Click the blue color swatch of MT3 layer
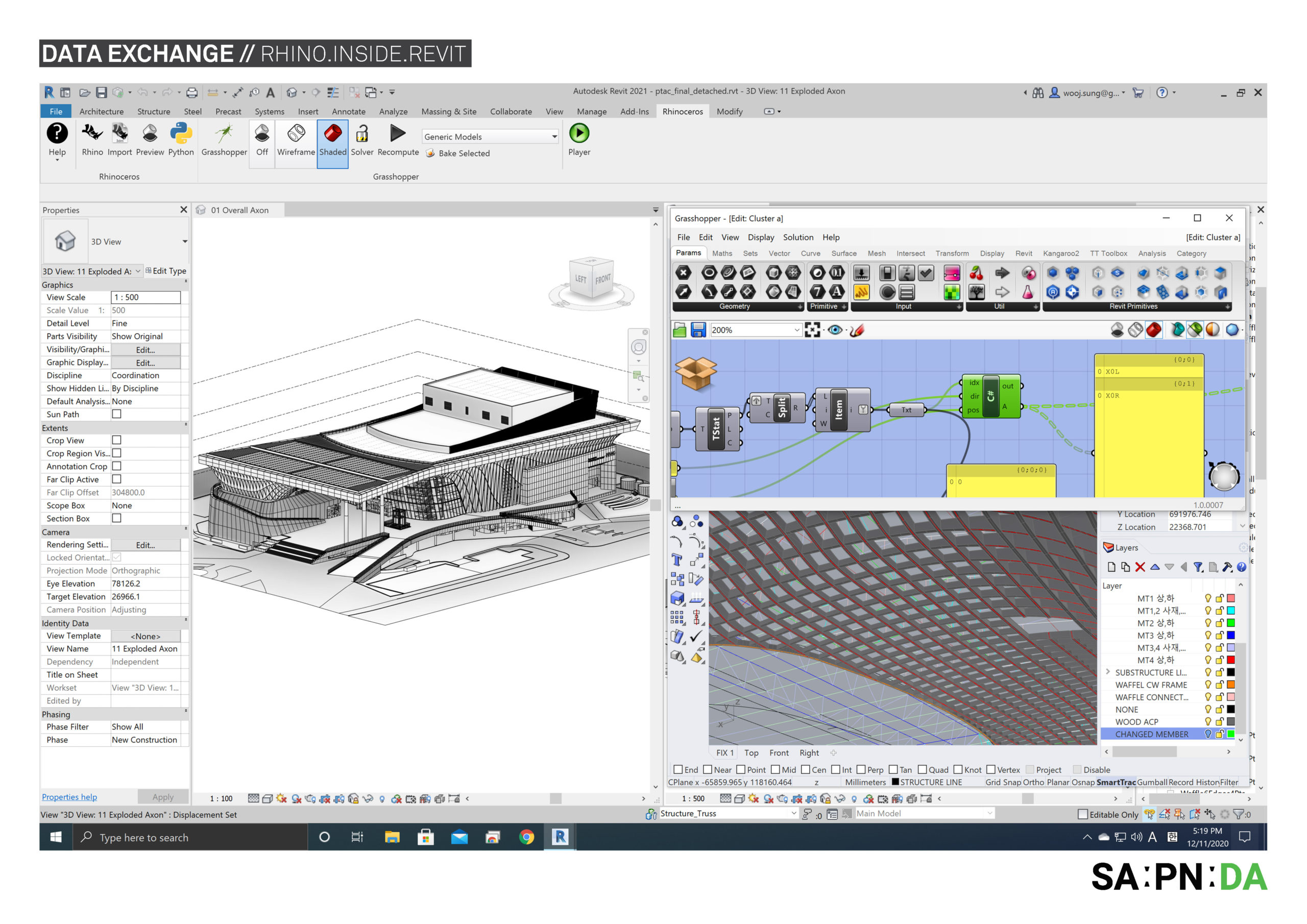Screen dimensions: 1307x924 pyautogui.click(x=1230, y=635)
